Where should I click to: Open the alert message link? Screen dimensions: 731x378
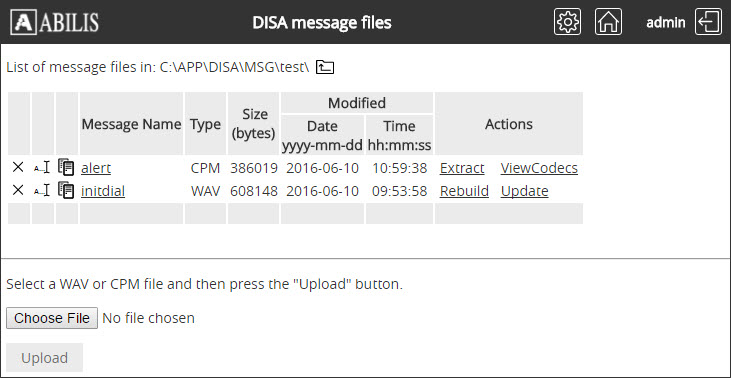[96, 168]
